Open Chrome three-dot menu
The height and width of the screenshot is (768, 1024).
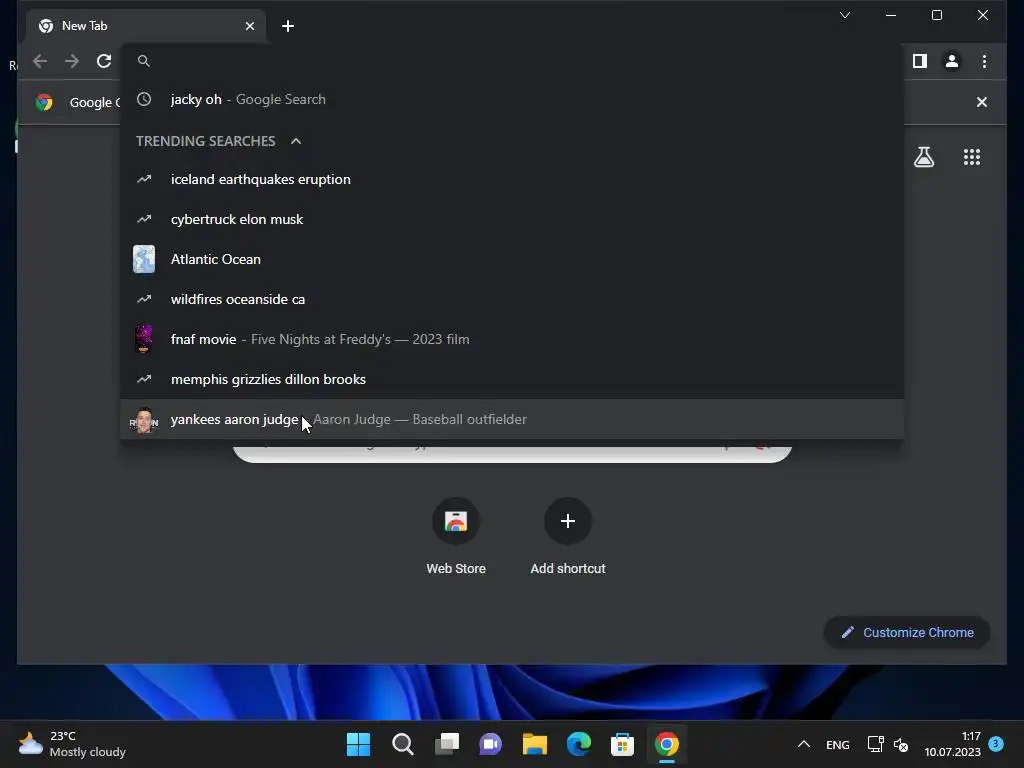(984, 61)
